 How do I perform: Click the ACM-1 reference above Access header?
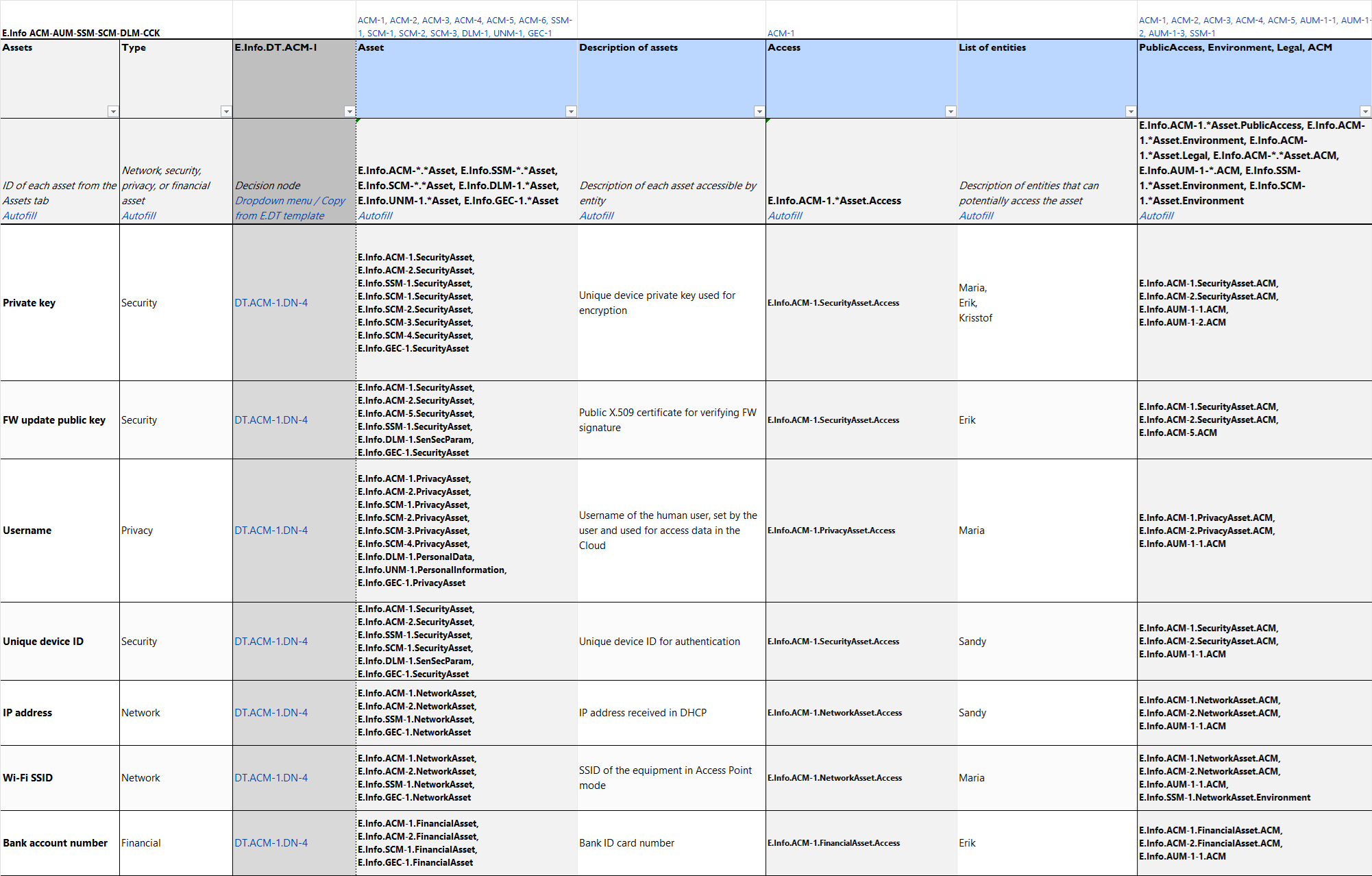click(781, 33)
